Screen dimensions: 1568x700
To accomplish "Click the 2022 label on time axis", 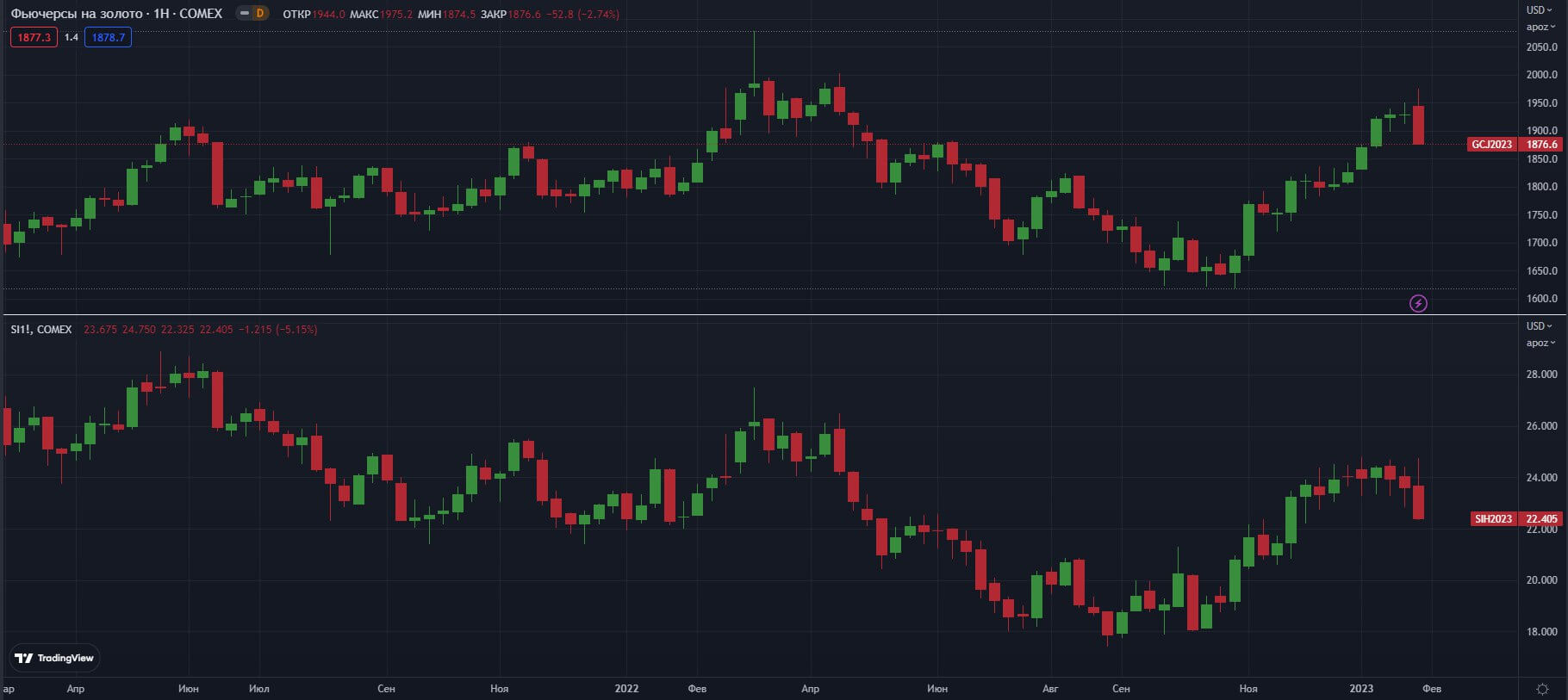I will pyautogui.click(x=626, y=689).
